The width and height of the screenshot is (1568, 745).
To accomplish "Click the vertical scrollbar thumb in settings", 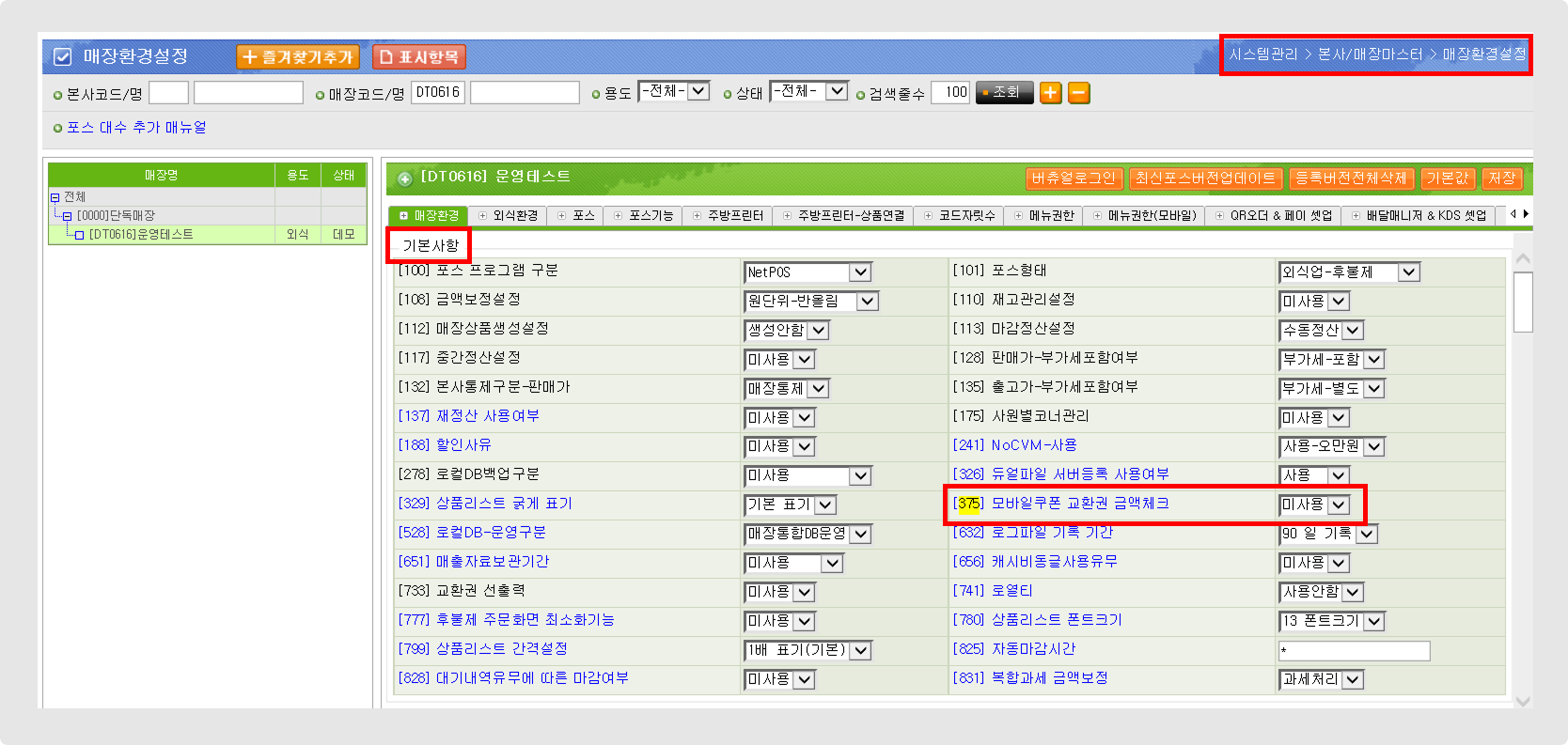I will [1523, 302].
